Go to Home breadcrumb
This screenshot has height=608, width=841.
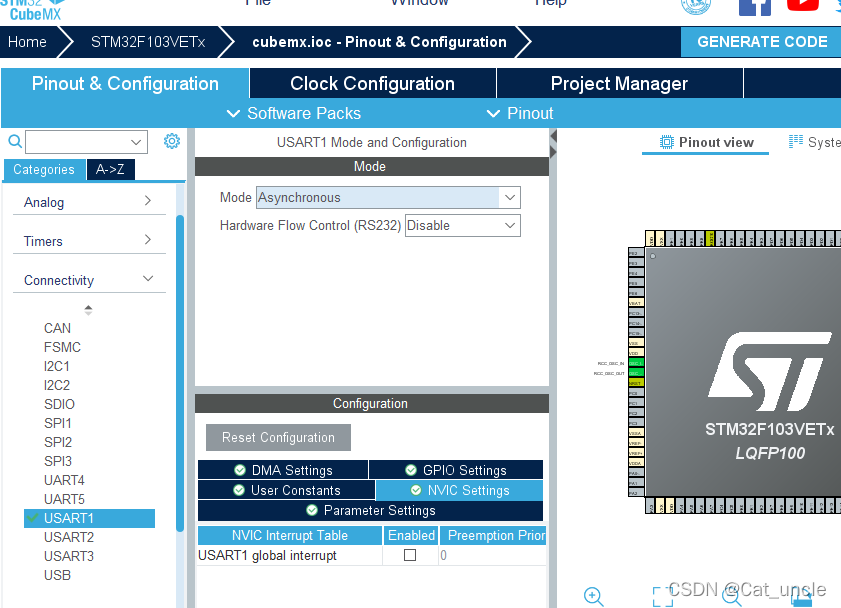point(27,42)
